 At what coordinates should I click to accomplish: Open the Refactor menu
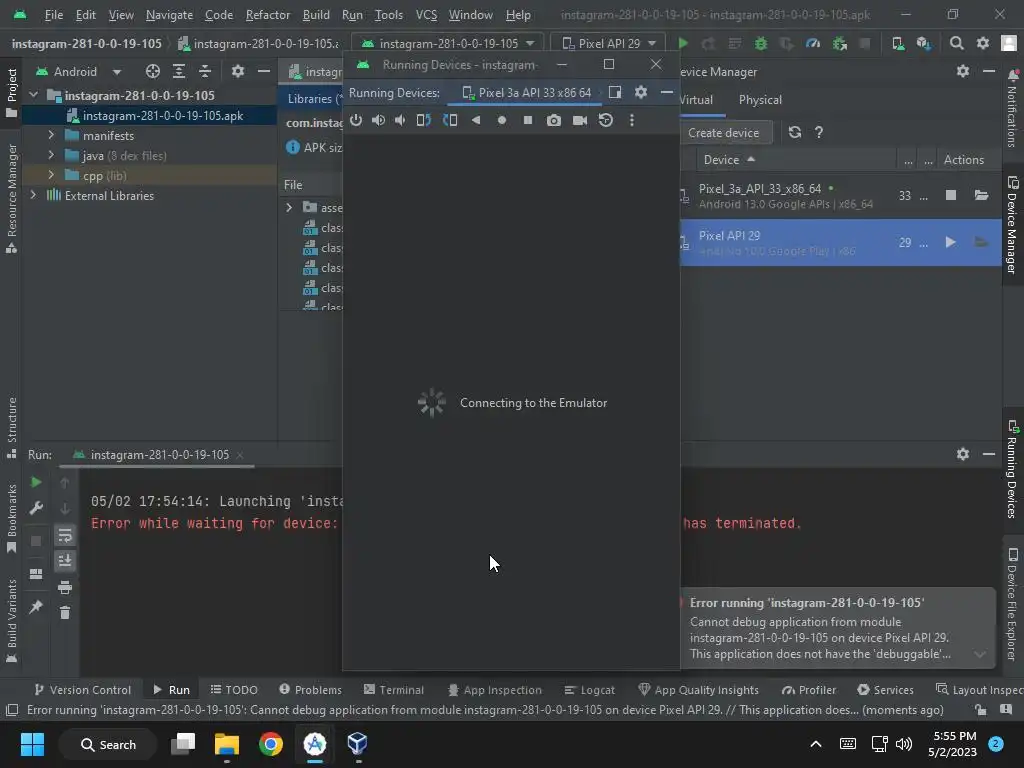coord(268,14)
